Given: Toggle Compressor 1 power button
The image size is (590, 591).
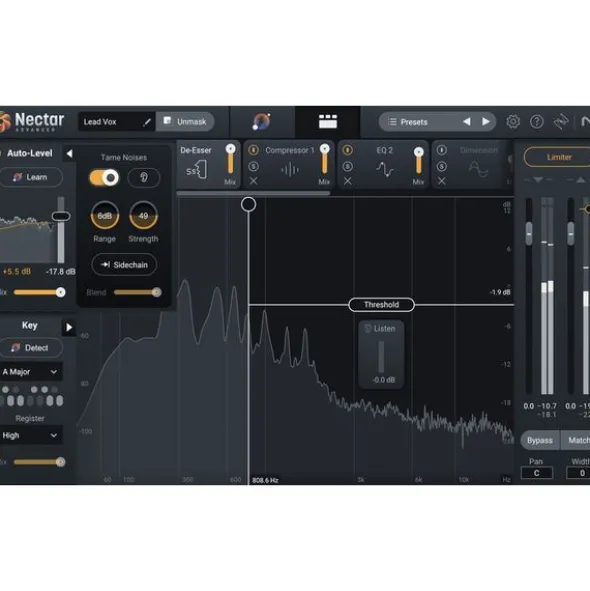Looking at the screenshot, I should click(x=254, y=150).
